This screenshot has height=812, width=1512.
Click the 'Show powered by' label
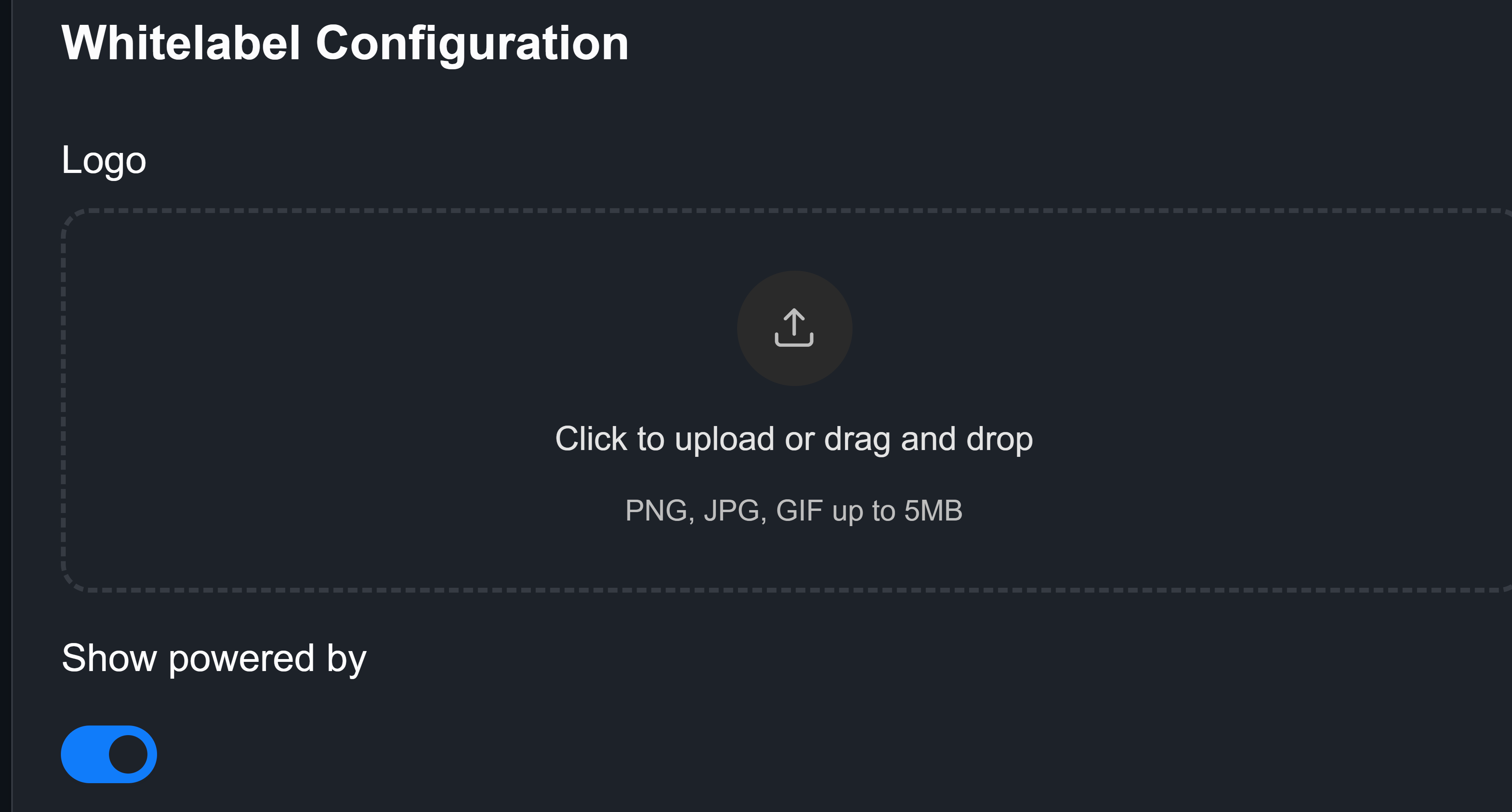[214, 658]
